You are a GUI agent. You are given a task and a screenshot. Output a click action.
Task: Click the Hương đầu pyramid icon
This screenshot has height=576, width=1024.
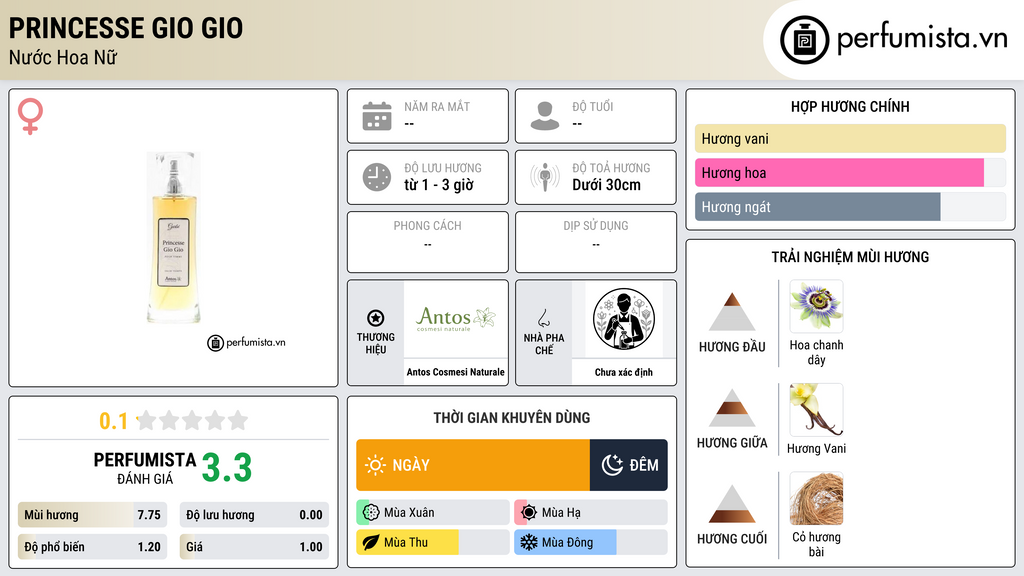coord(732,312)
